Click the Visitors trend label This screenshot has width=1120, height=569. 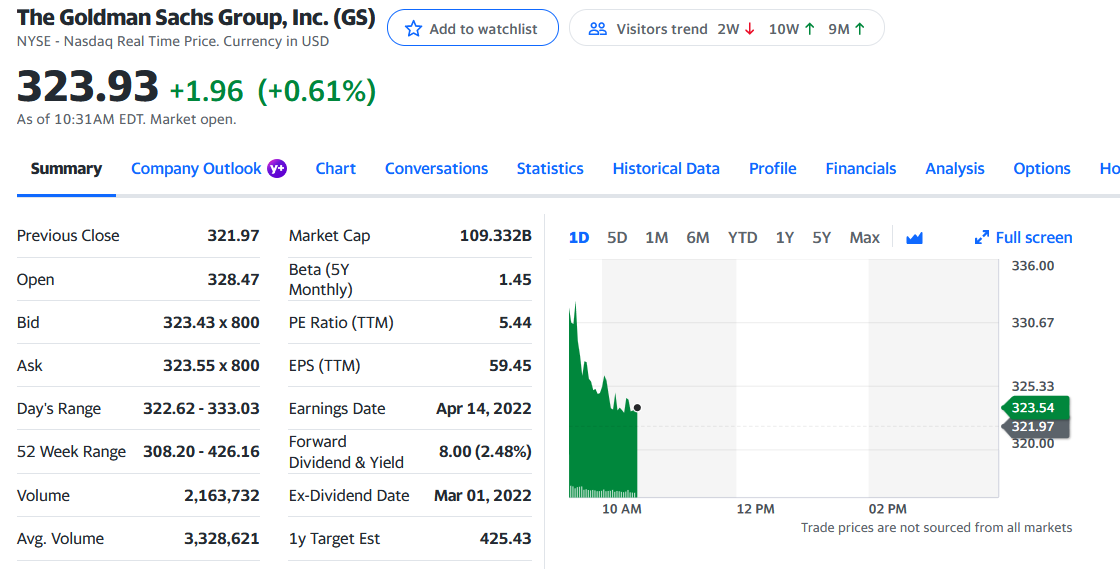click(x=662, y=29)
